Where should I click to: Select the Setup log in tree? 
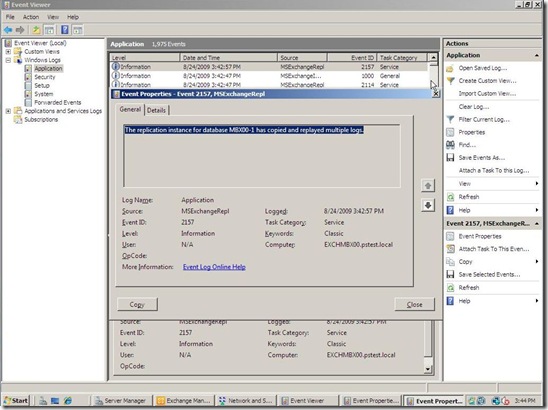pyautogui.click(x=42, y=86)
